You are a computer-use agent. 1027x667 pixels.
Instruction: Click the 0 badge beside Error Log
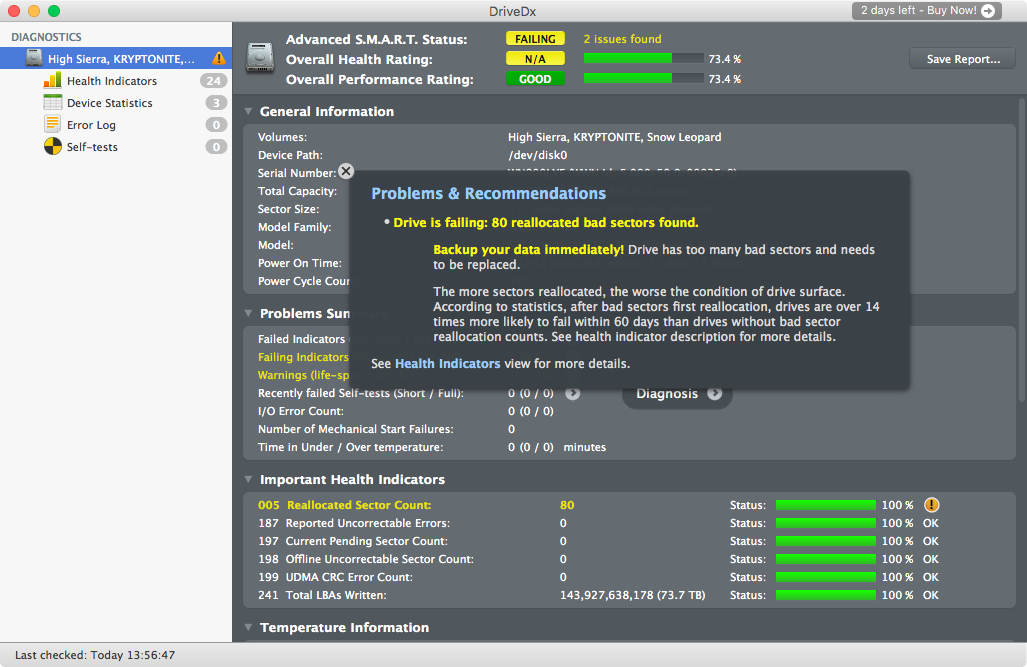coord(215,124)
